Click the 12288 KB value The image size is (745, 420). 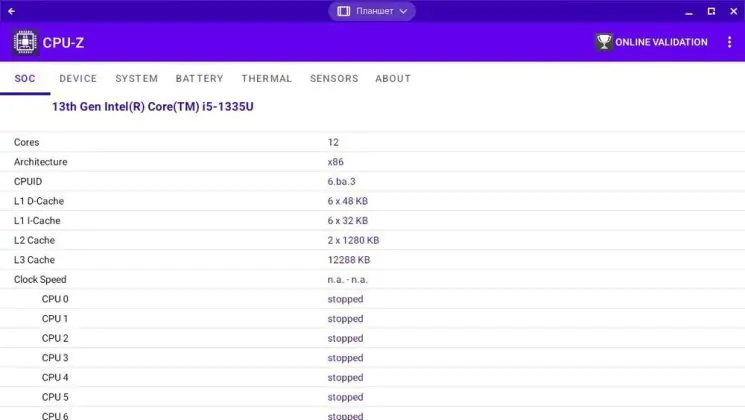(x=349, y=260)
